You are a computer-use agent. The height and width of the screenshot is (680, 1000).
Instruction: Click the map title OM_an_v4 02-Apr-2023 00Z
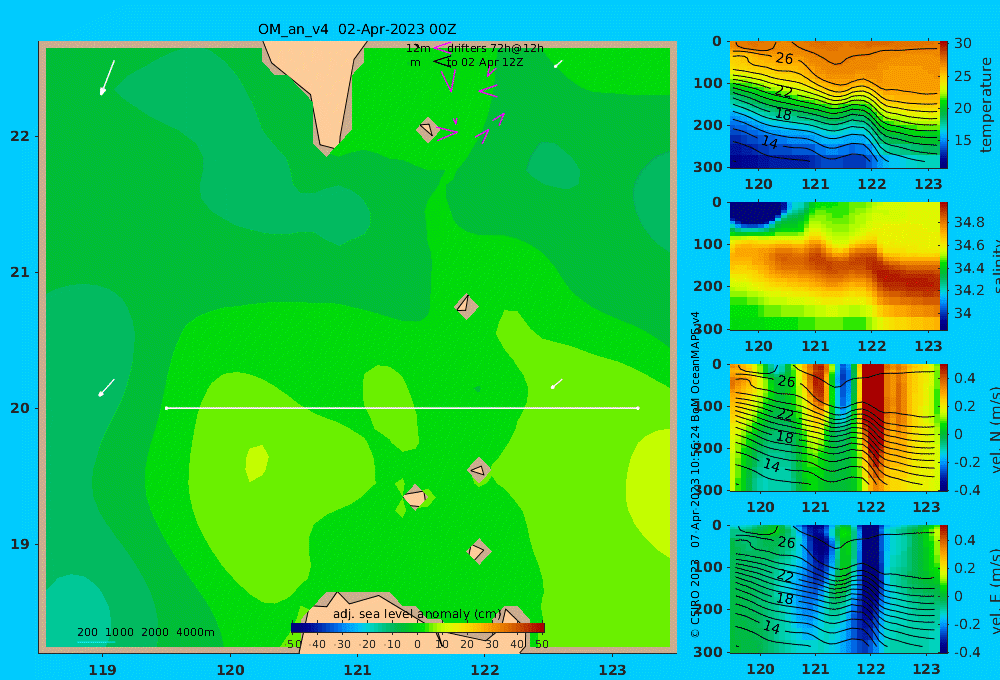357,29
